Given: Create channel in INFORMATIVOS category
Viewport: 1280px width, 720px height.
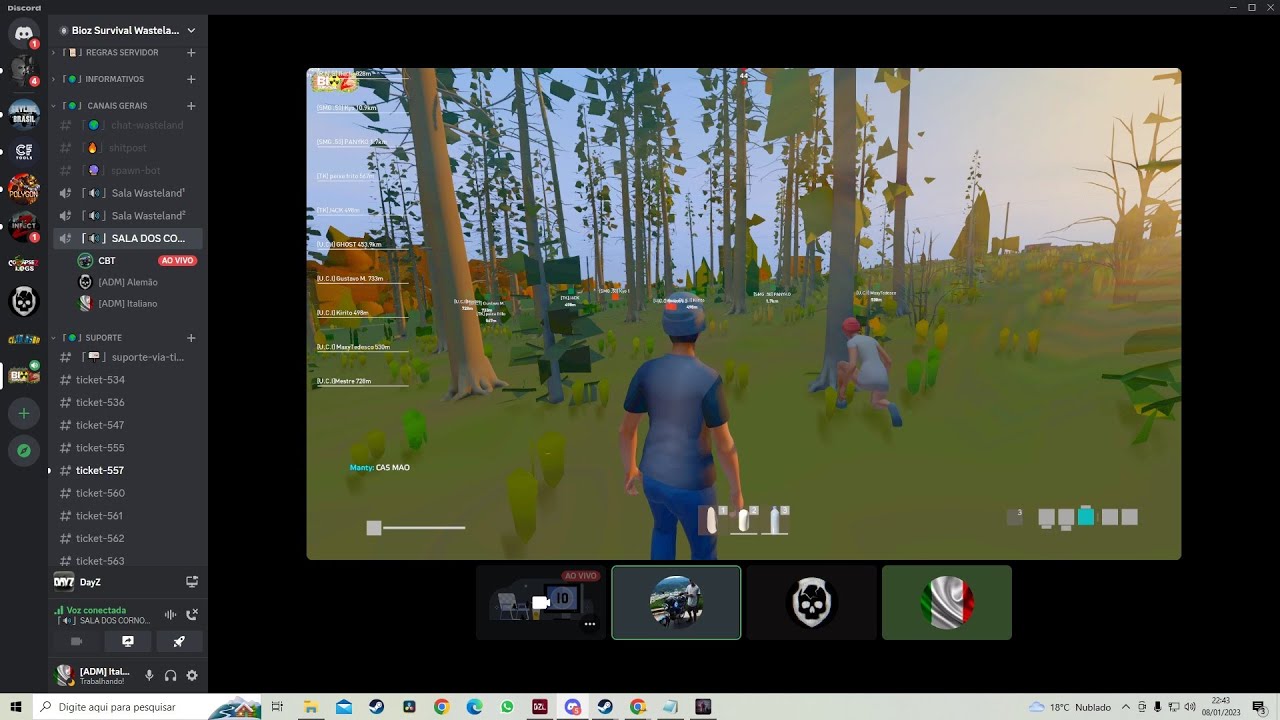Looking at the screenshot, I should coord(191,79).
